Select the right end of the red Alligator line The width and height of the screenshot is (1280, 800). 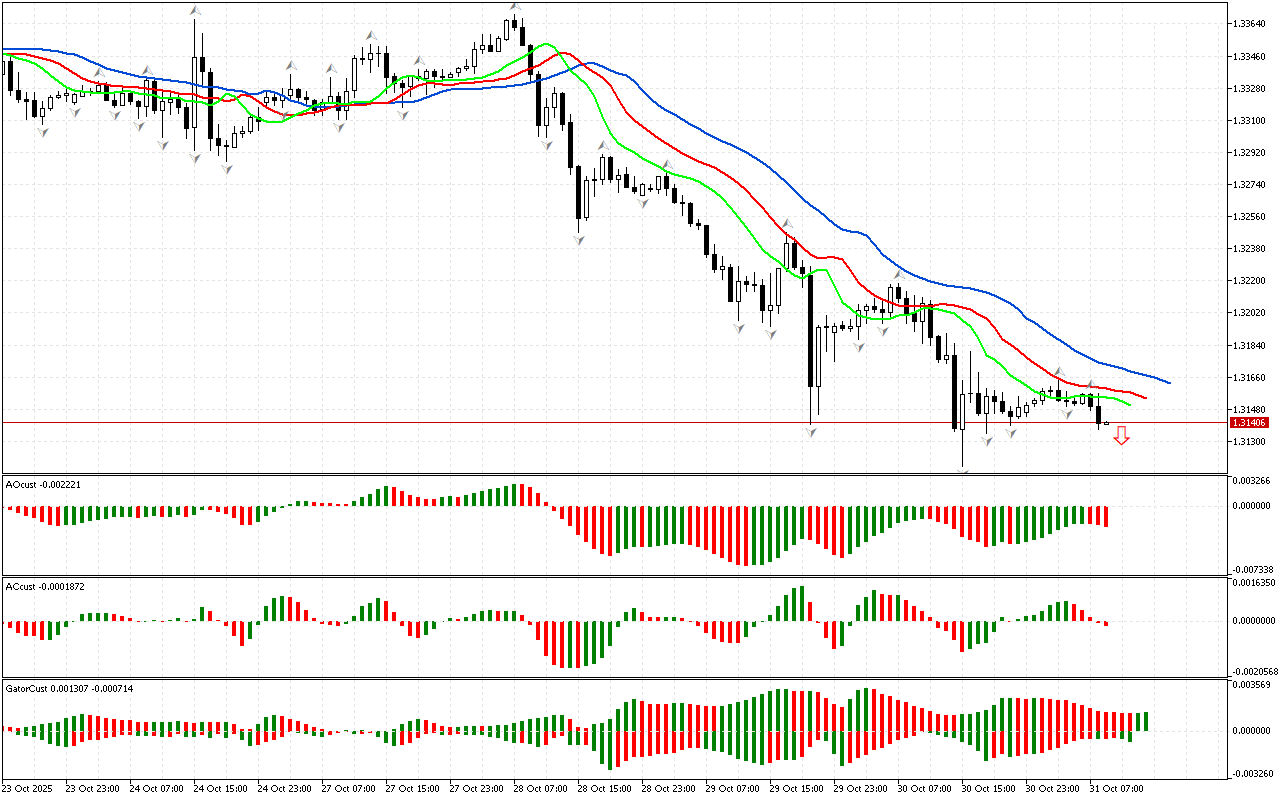pyautogui.click(x=1145, y=398)
